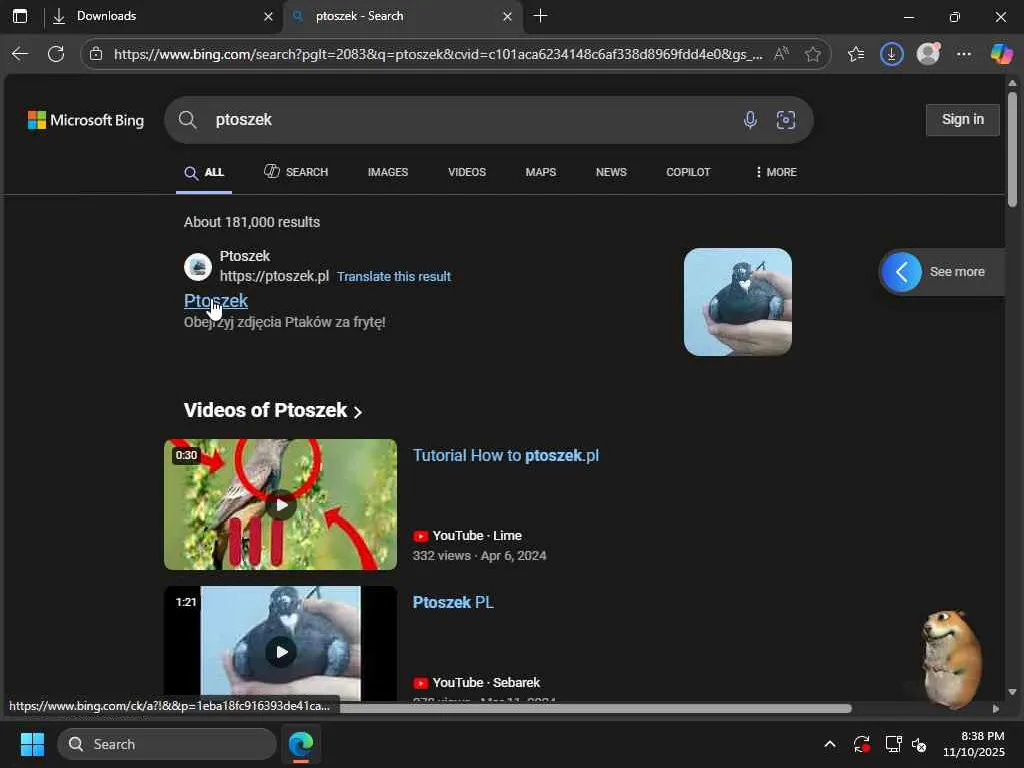Screen dimensions: 1024x768
Task: Open the Downloads toolbar icon
Action: click(891, 54)
